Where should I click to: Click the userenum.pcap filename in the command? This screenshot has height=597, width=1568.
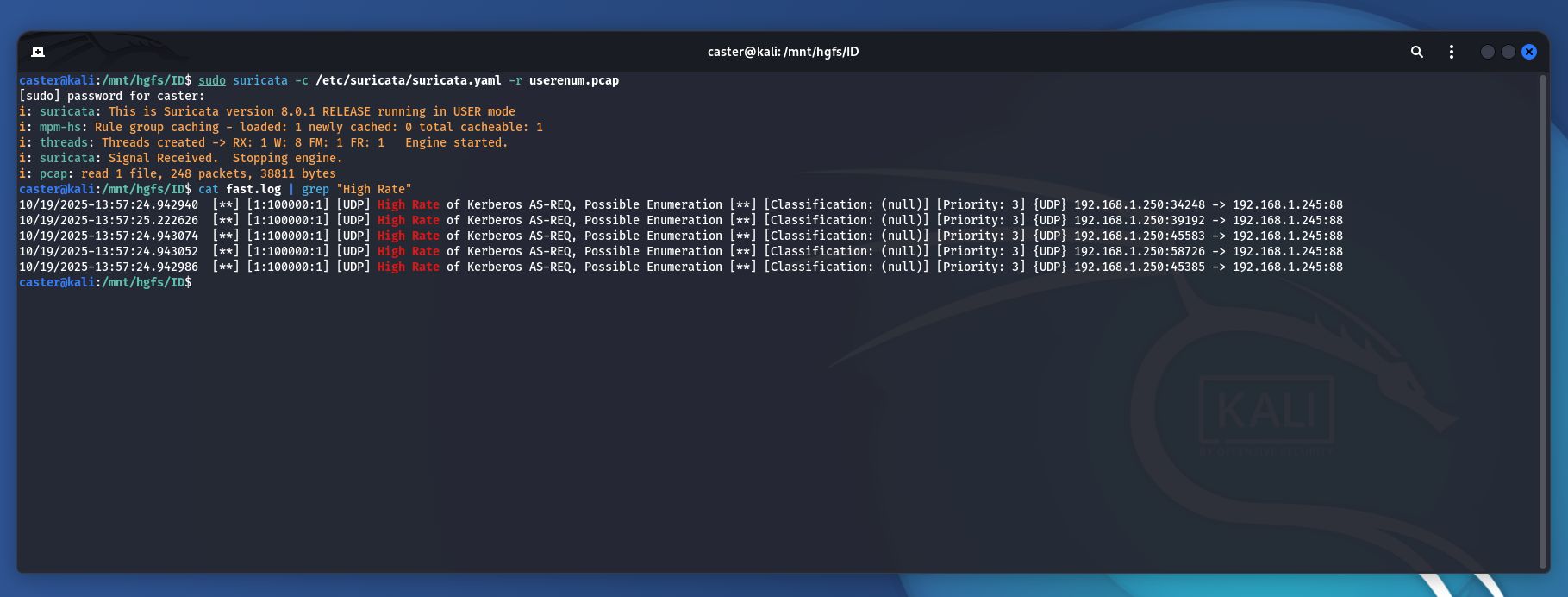573,81
